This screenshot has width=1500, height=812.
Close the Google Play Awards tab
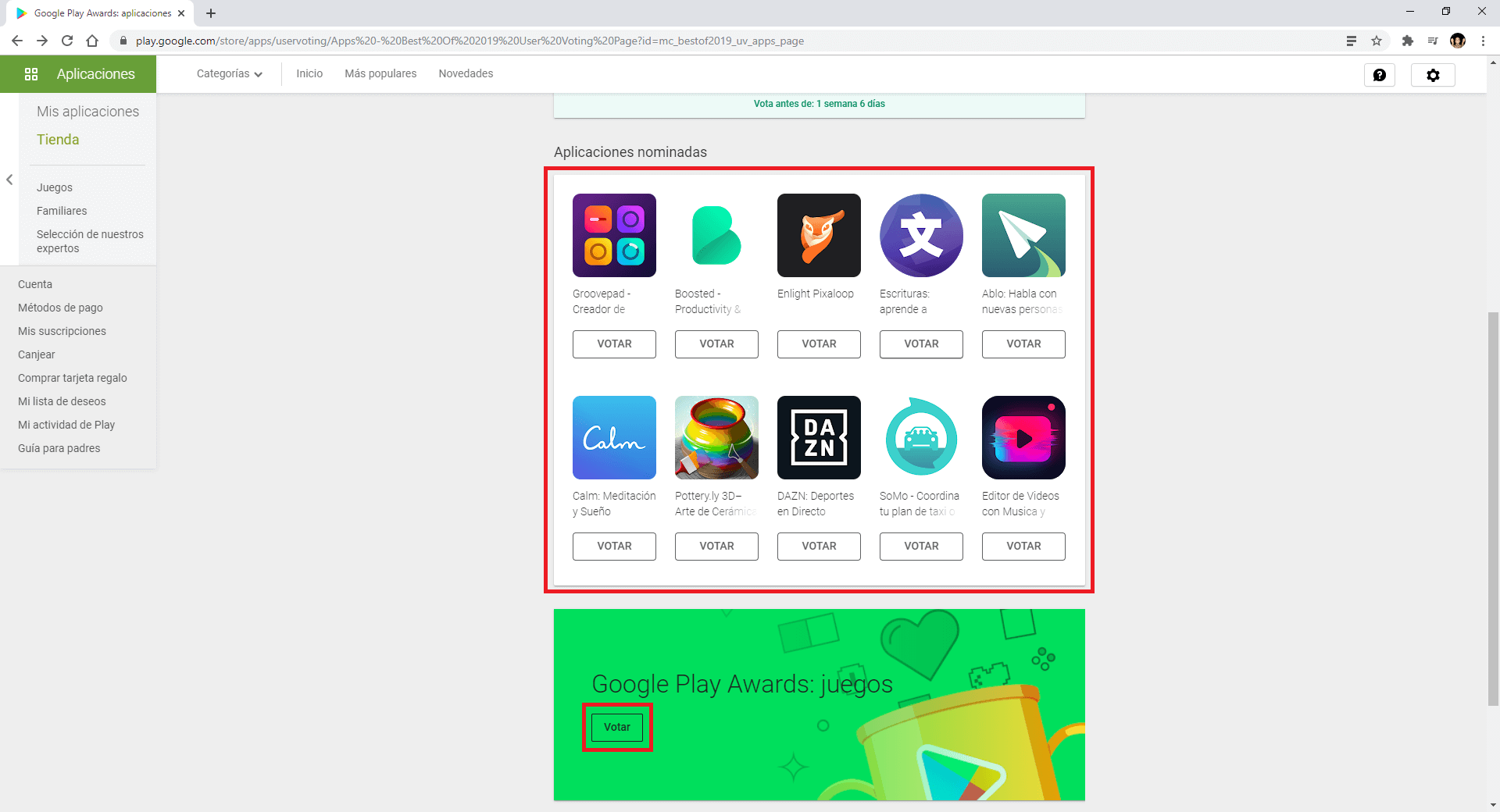tap(181, 13)
